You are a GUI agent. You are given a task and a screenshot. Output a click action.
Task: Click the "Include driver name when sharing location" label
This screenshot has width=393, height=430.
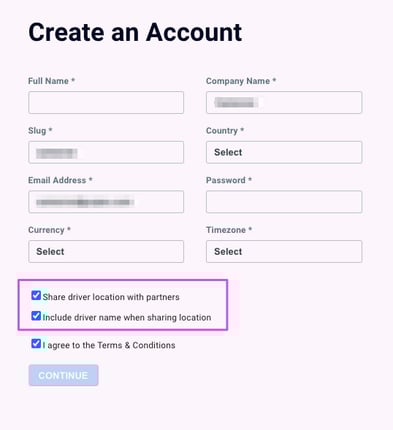click(x=127, y=317)
